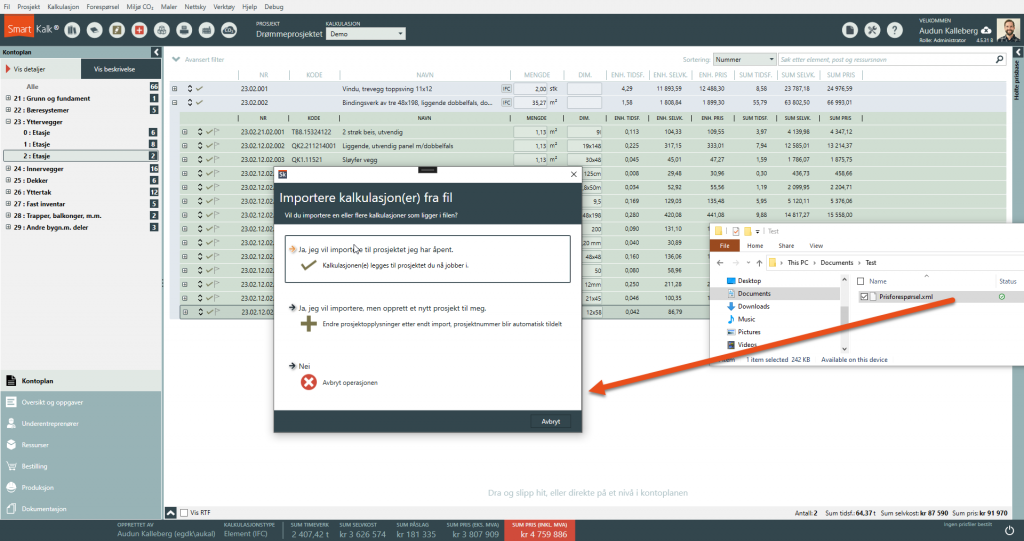Click the Avbryt button in the import dialog
1024x541 pixels.
click(x=550, y=422)
